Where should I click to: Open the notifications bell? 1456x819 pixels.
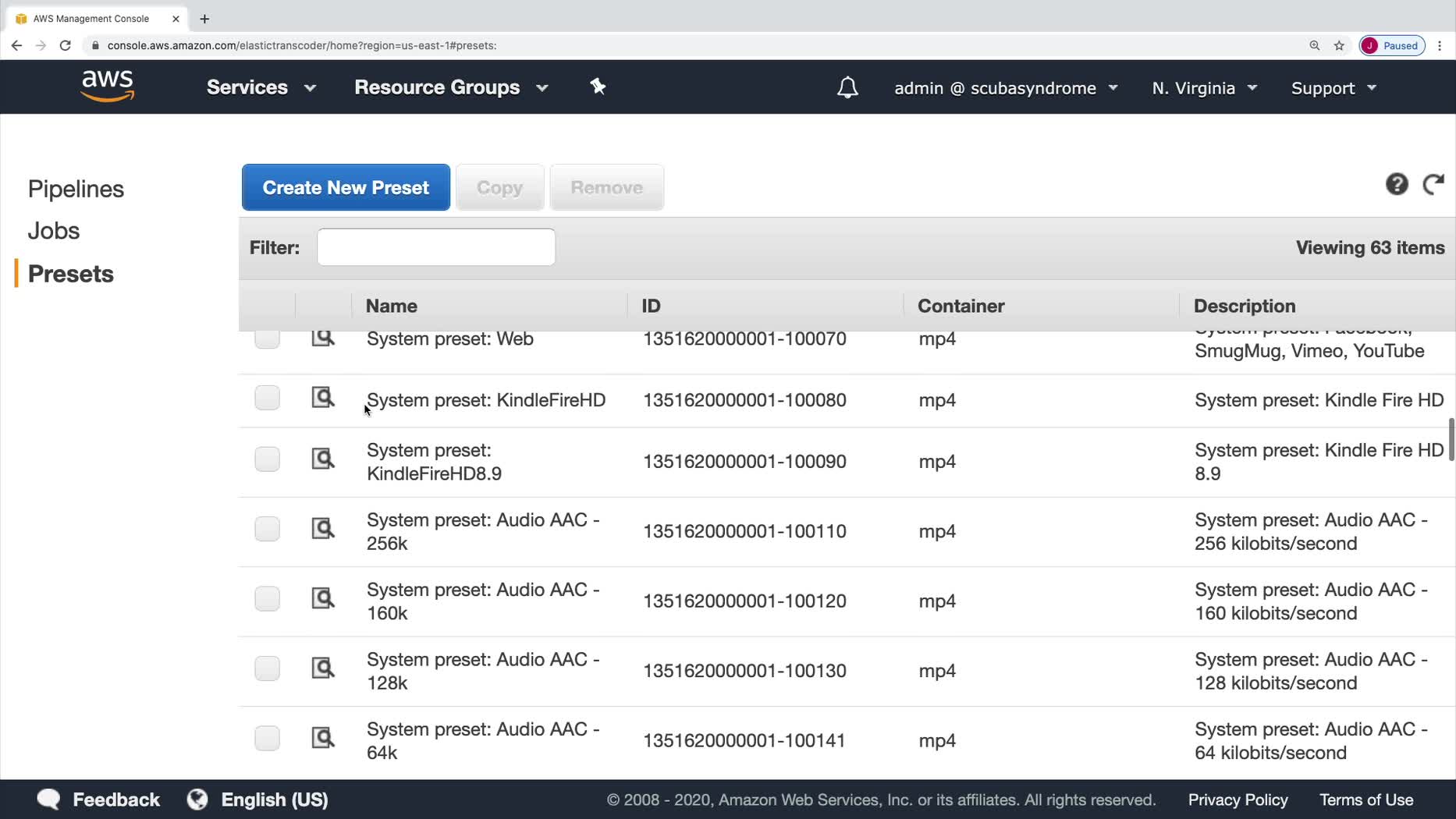click(x=847, y=88)
